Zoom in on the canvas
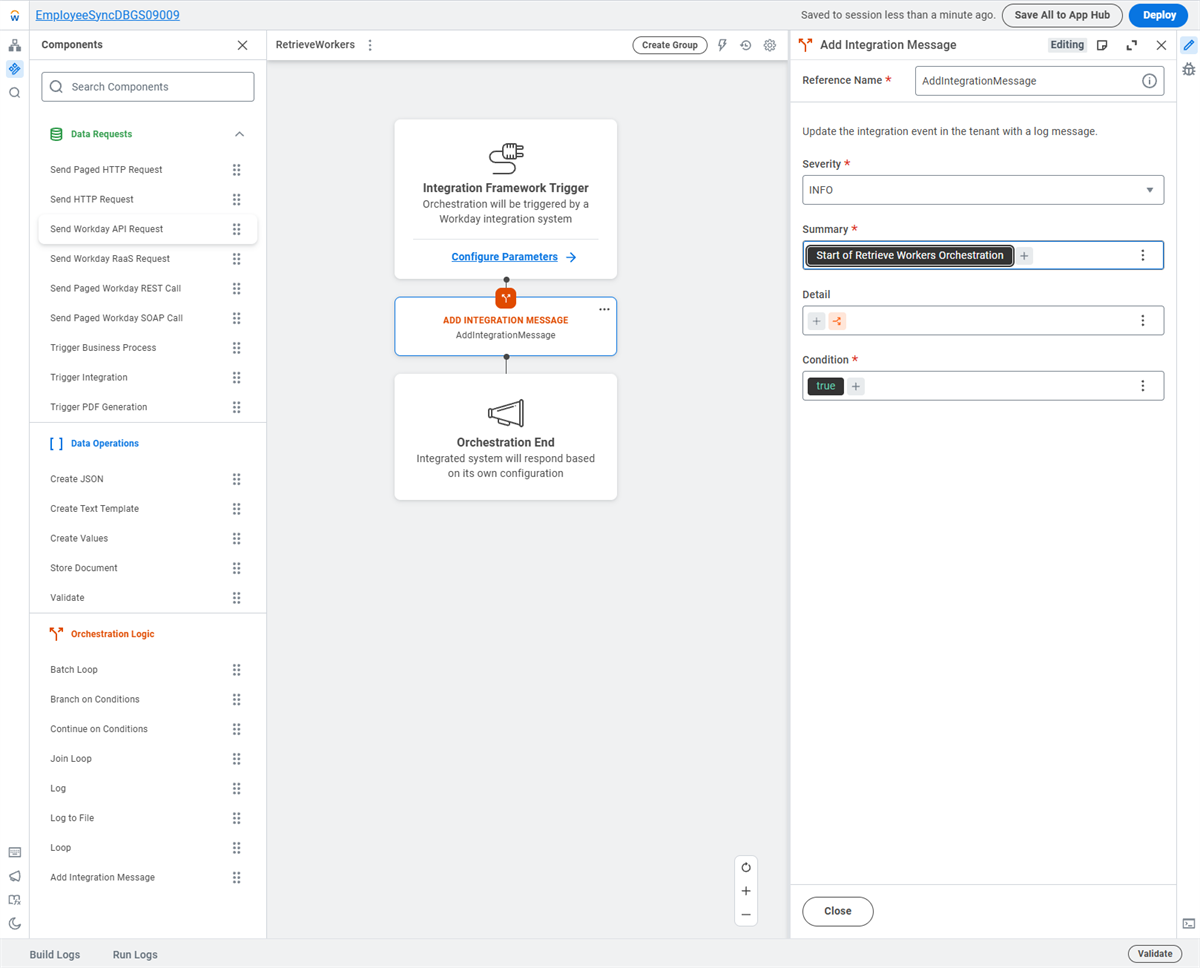This screenshot has height=968, width=1200. click(746, 891)
